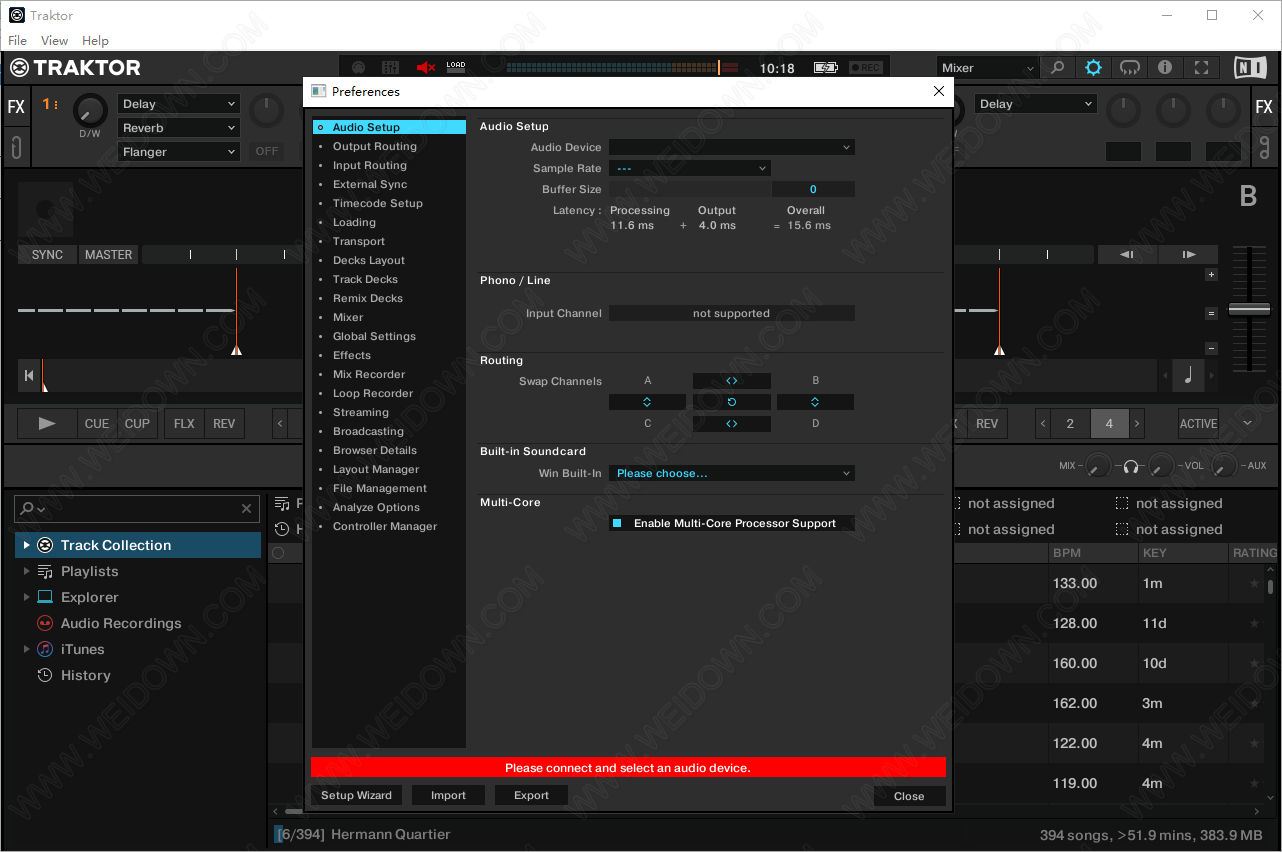The width and height of the screenshot is (1282, 852).
Task: Click the fullscreen toggle icon
Action: [1201, 68]
